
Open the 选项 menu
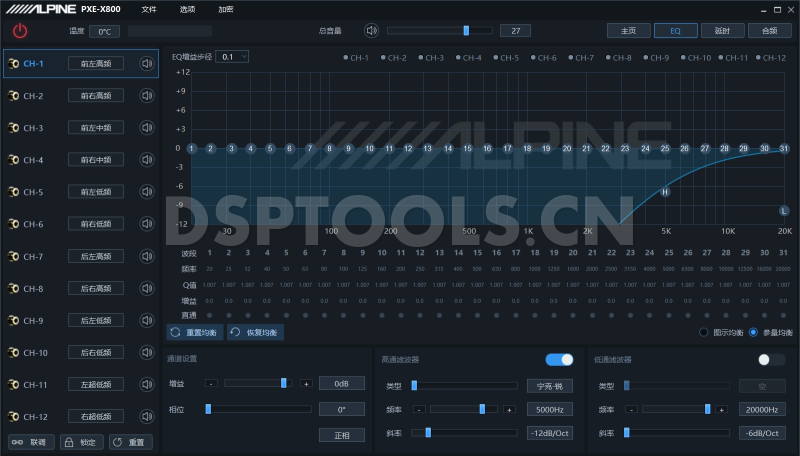tap(187, 9)
